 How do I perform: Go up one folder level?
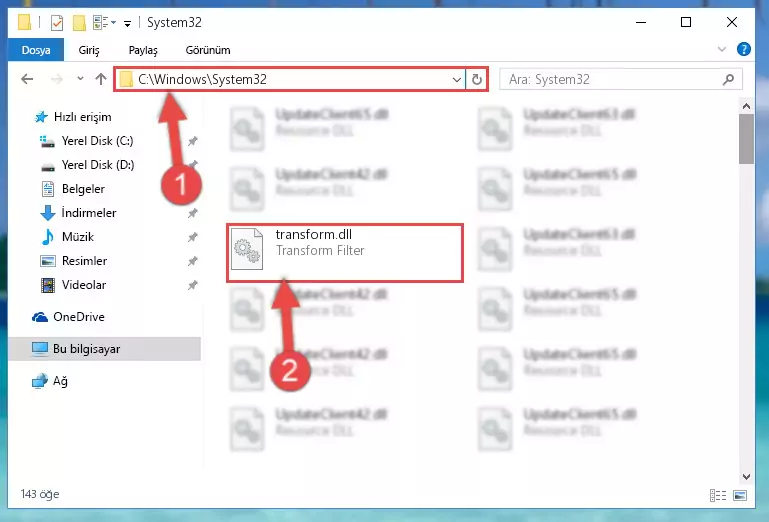pos(101,79)
